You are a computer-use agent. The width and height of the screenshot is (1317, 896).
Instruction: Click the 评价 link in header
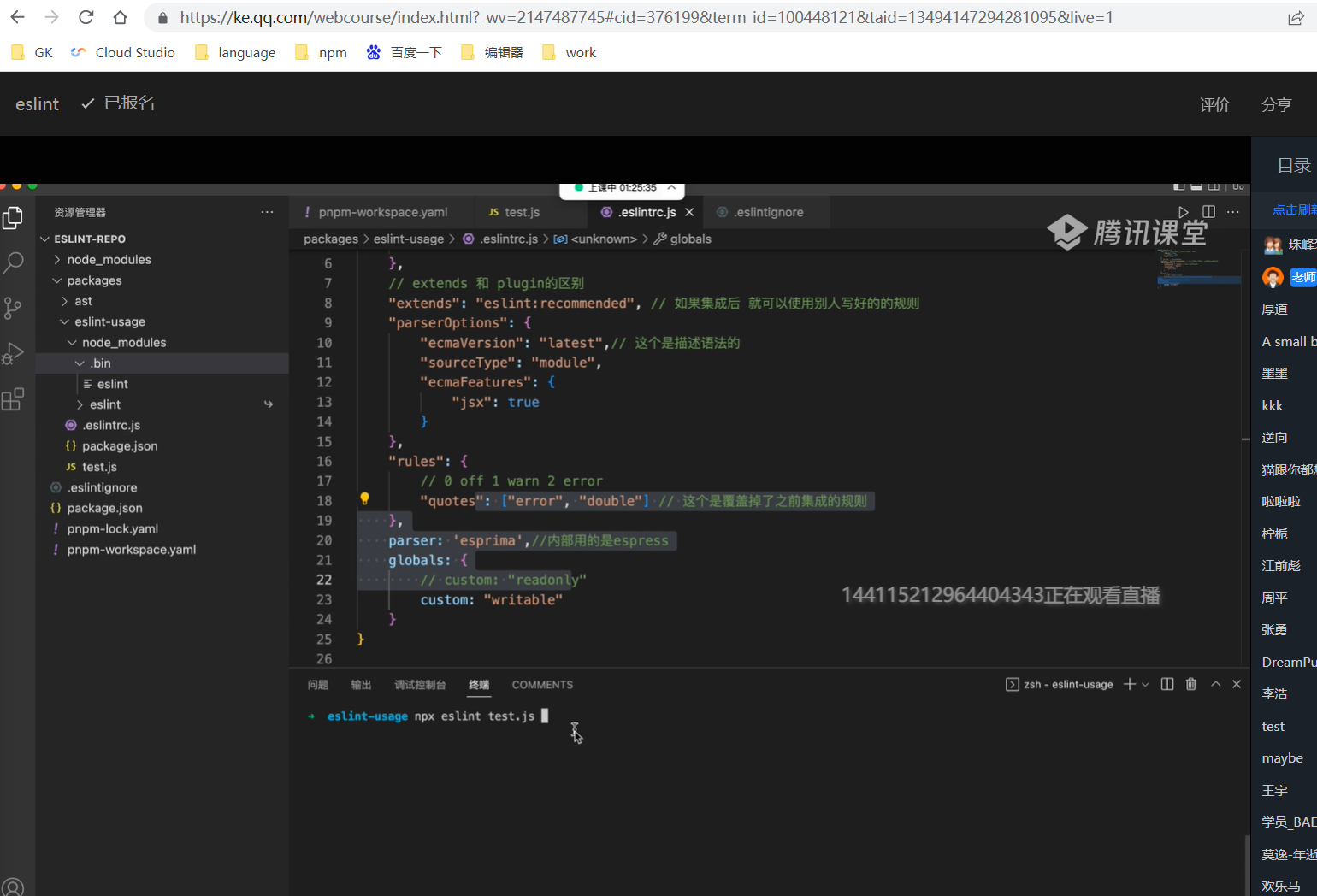tap(1214, 104)
